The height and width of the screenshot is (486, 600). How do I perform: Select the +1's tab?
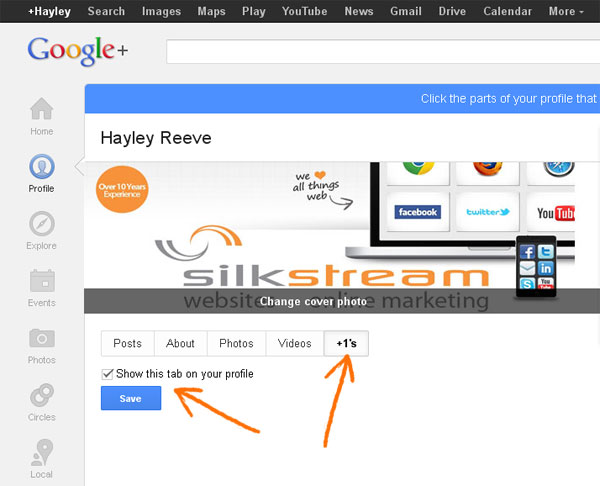(x=346, y=343)
